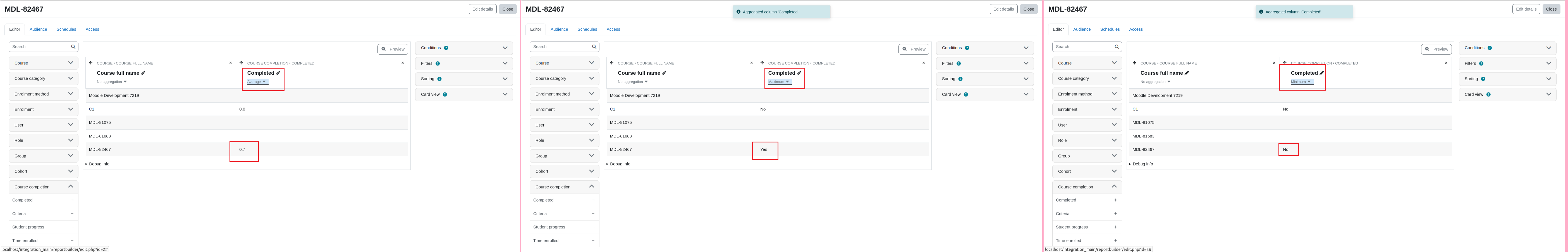Delete Course full name column in Average-aggregation screenshot
The width and height of the screenshot is (1568, 252).
click(x=231, y=63)
